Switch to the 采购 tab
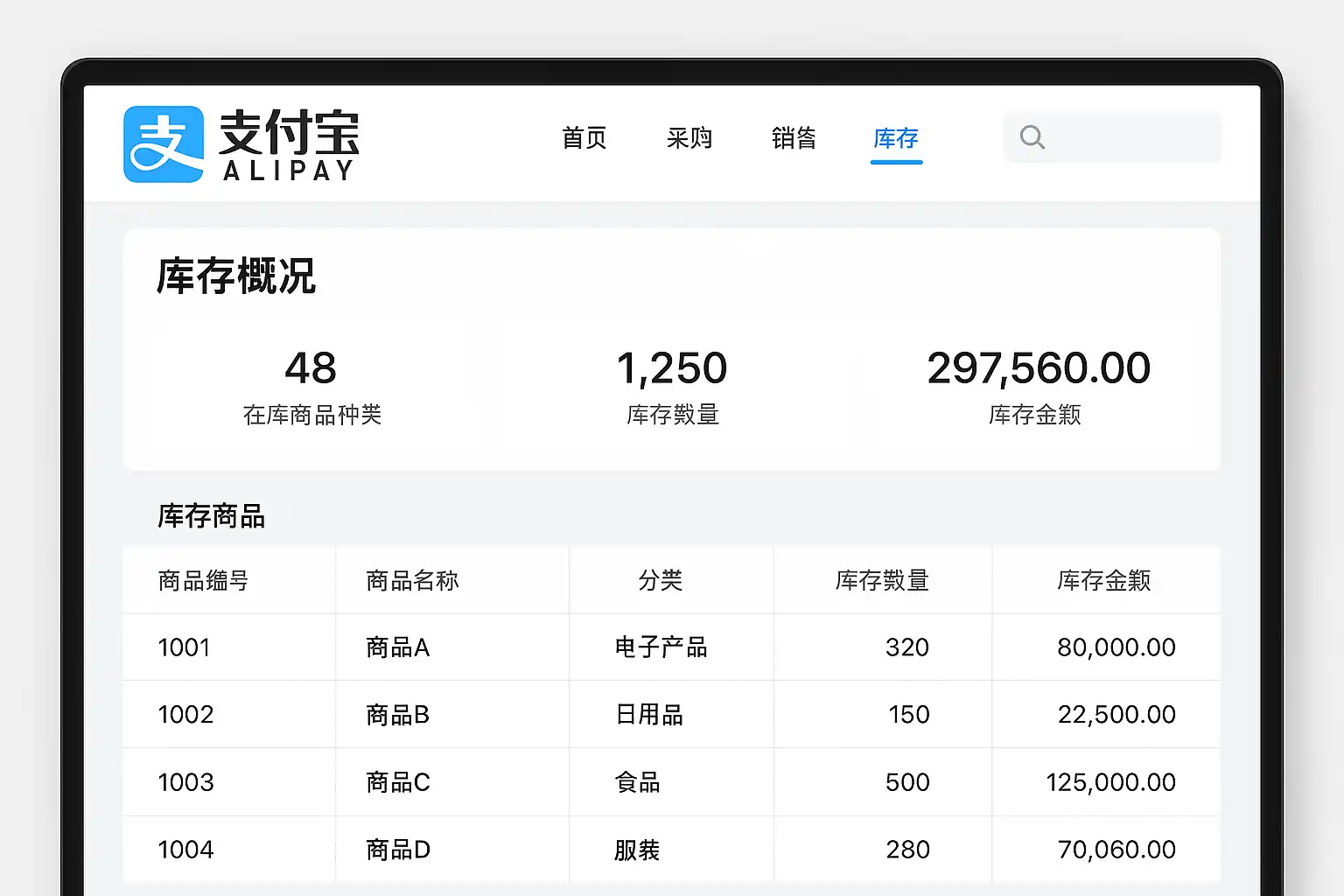 coord(689,138)
